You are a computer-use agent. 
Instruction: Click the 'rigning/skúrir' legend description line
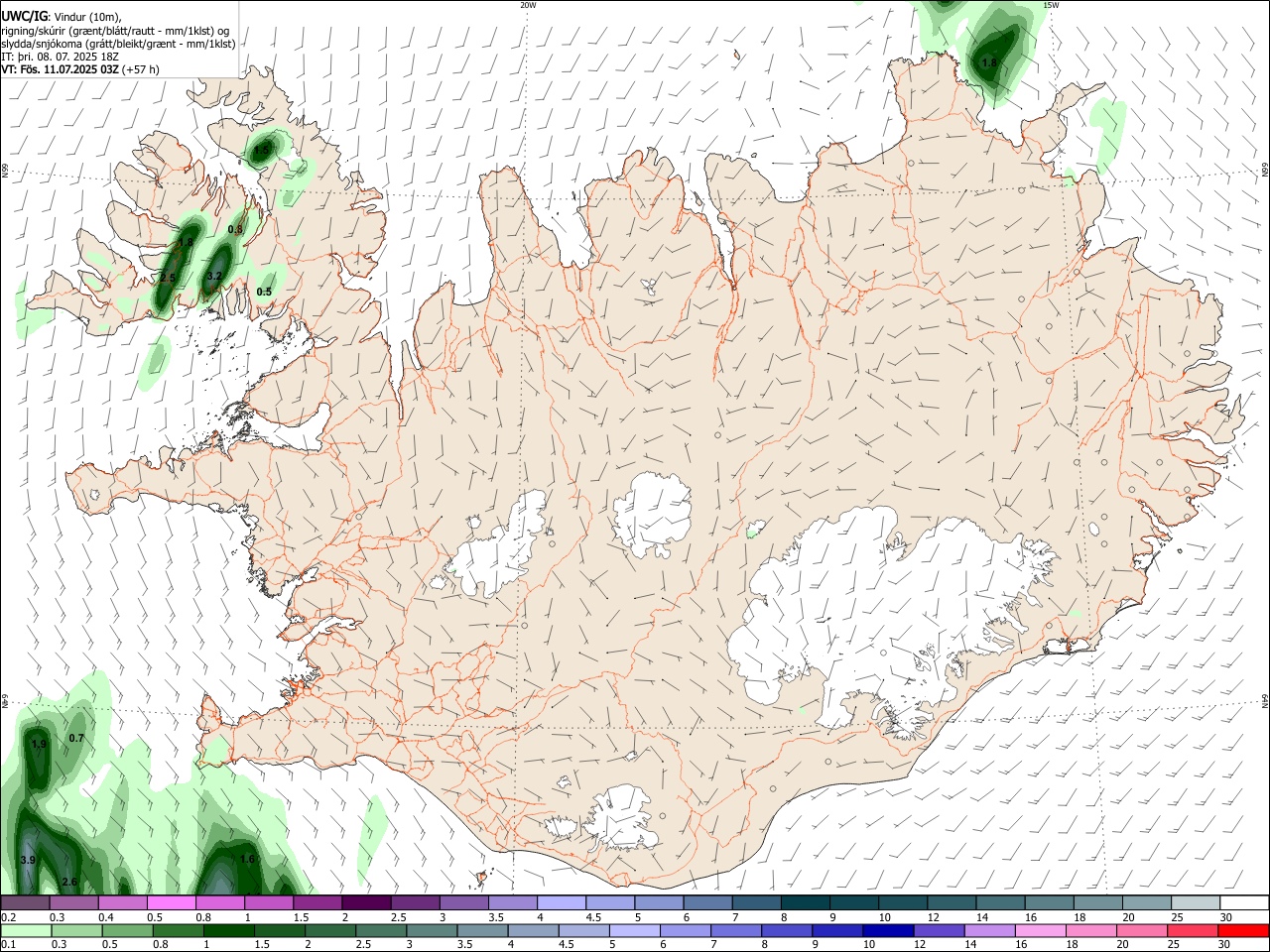click(115, 31)
